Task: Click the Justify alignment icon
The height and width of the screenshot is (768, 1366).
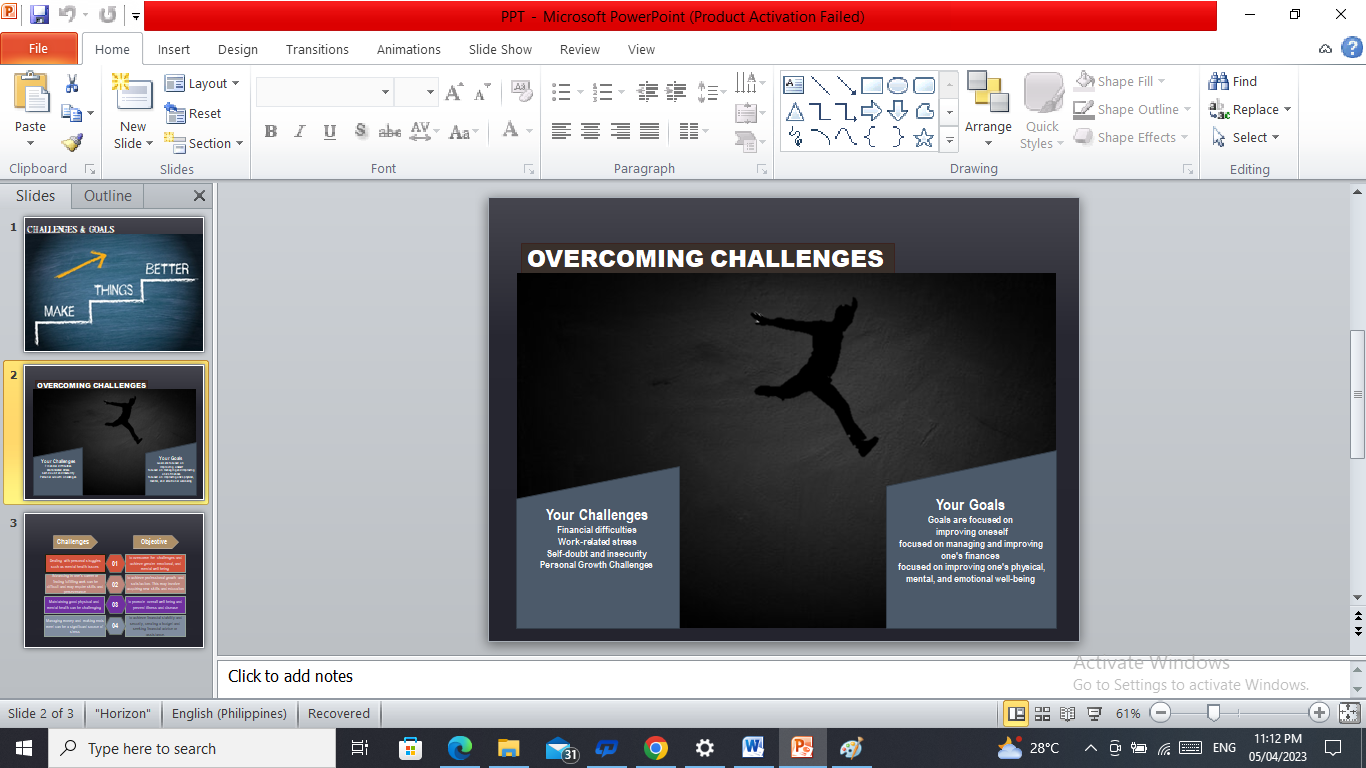Action: (x=650, y=131)
